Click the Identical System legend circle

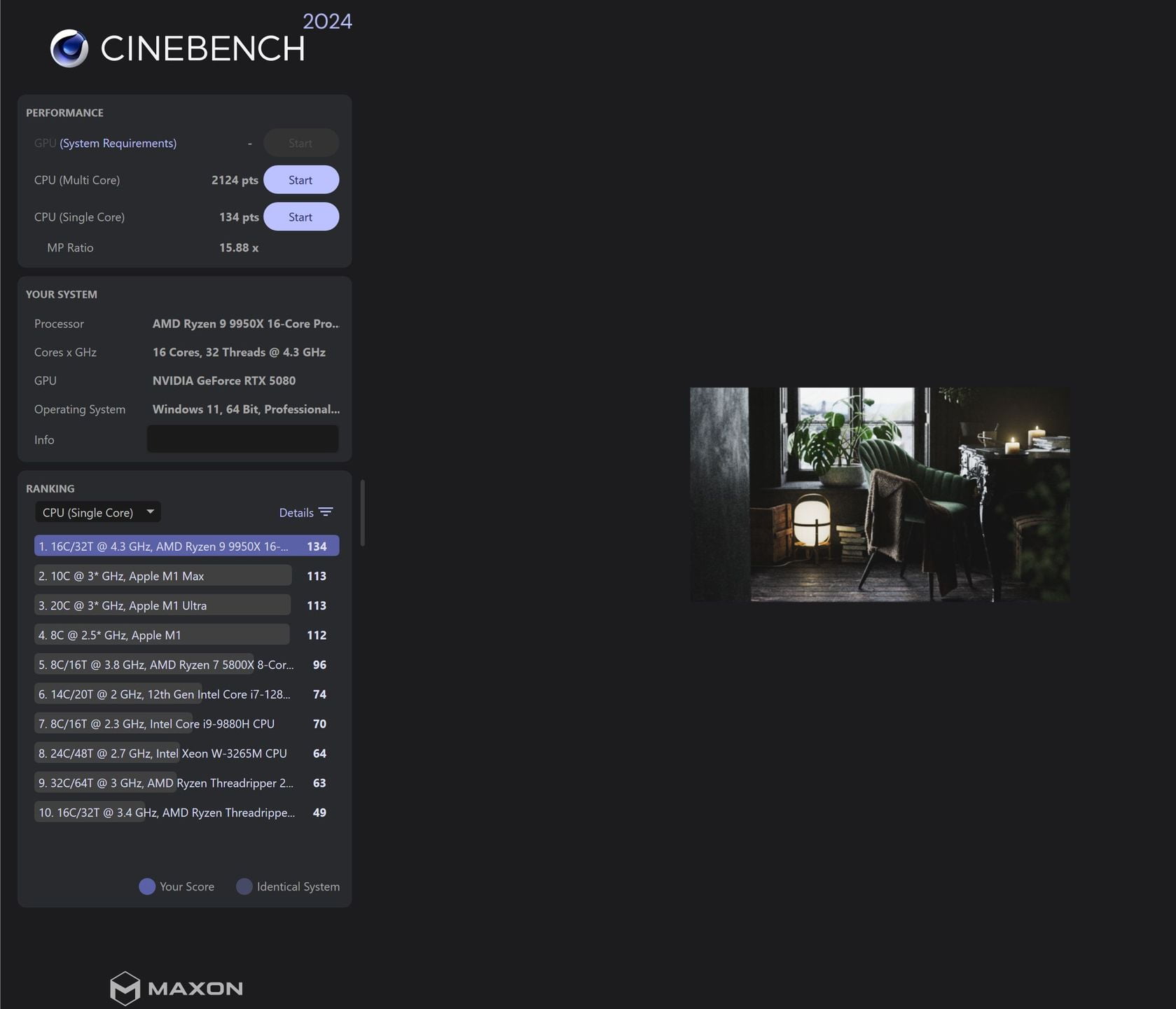tap(244, 886)
